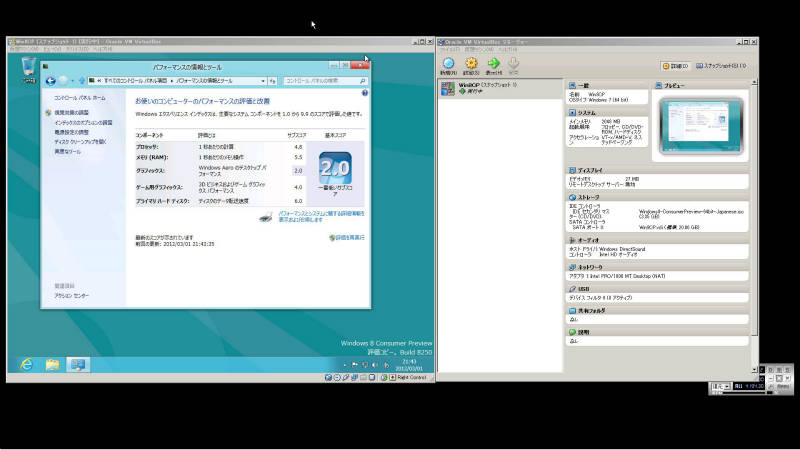Click the green Show (表示) arrow icon

click(492, 64)
